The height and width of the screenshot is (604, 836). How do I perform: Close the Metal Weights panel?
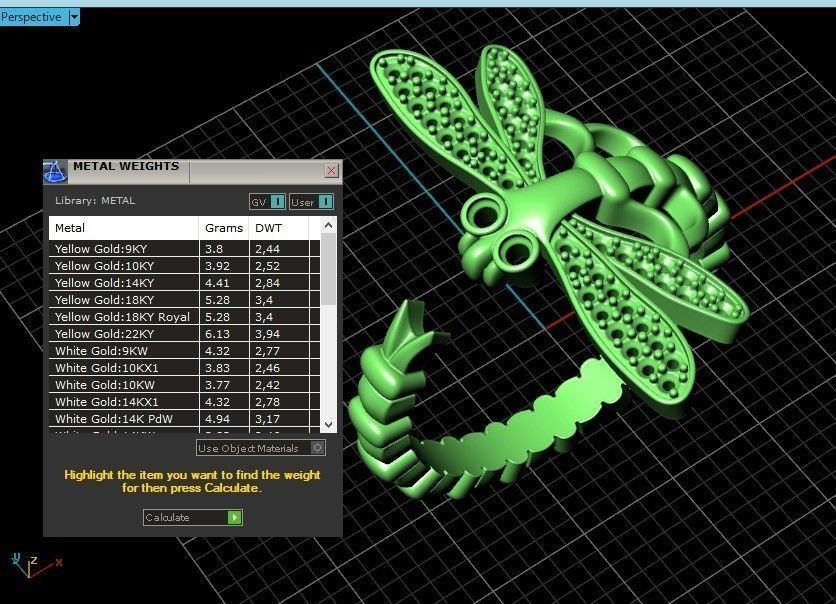point(332,171)
